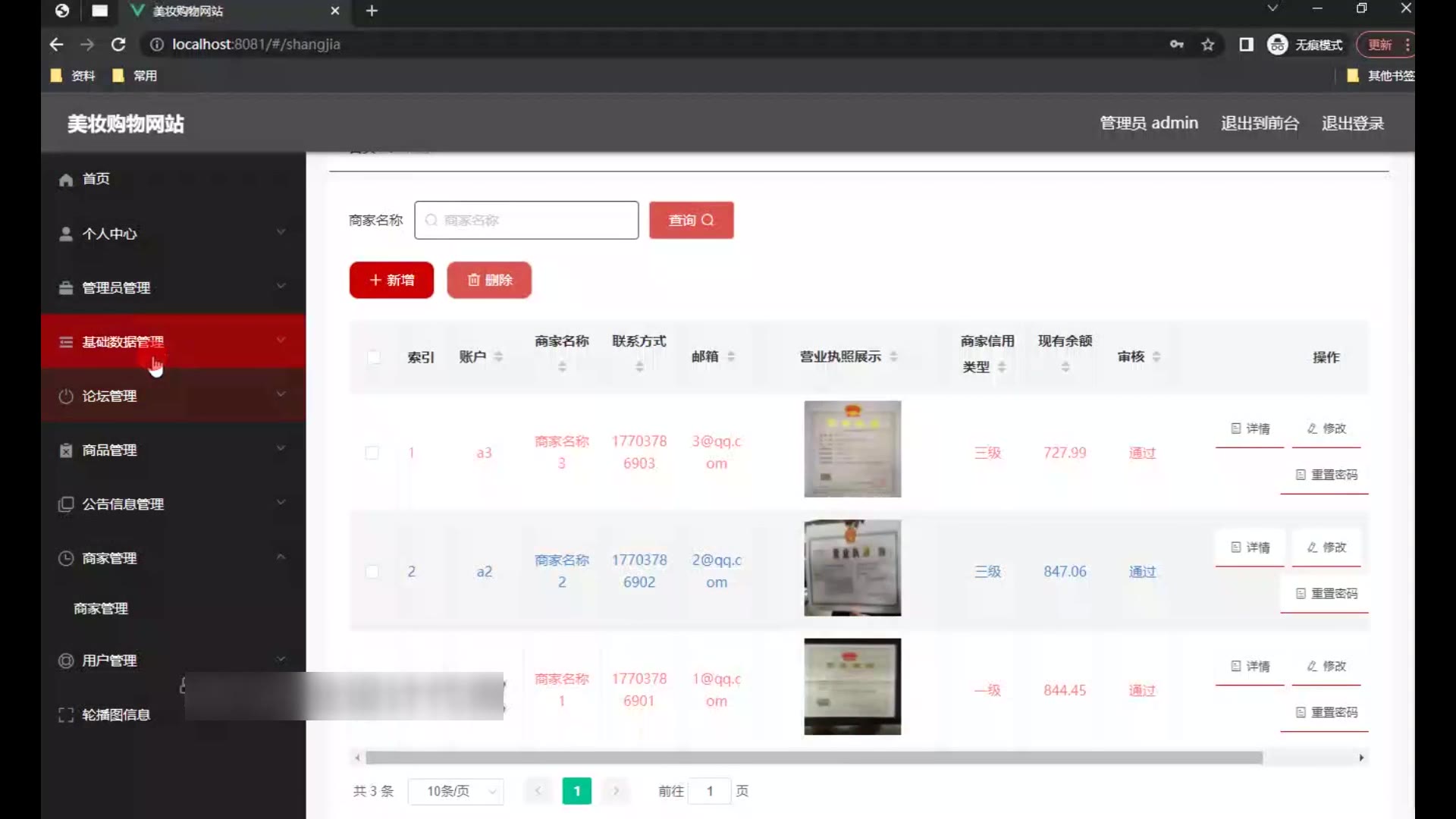Toggle the select-all checkbox in table header

point(373,357)
